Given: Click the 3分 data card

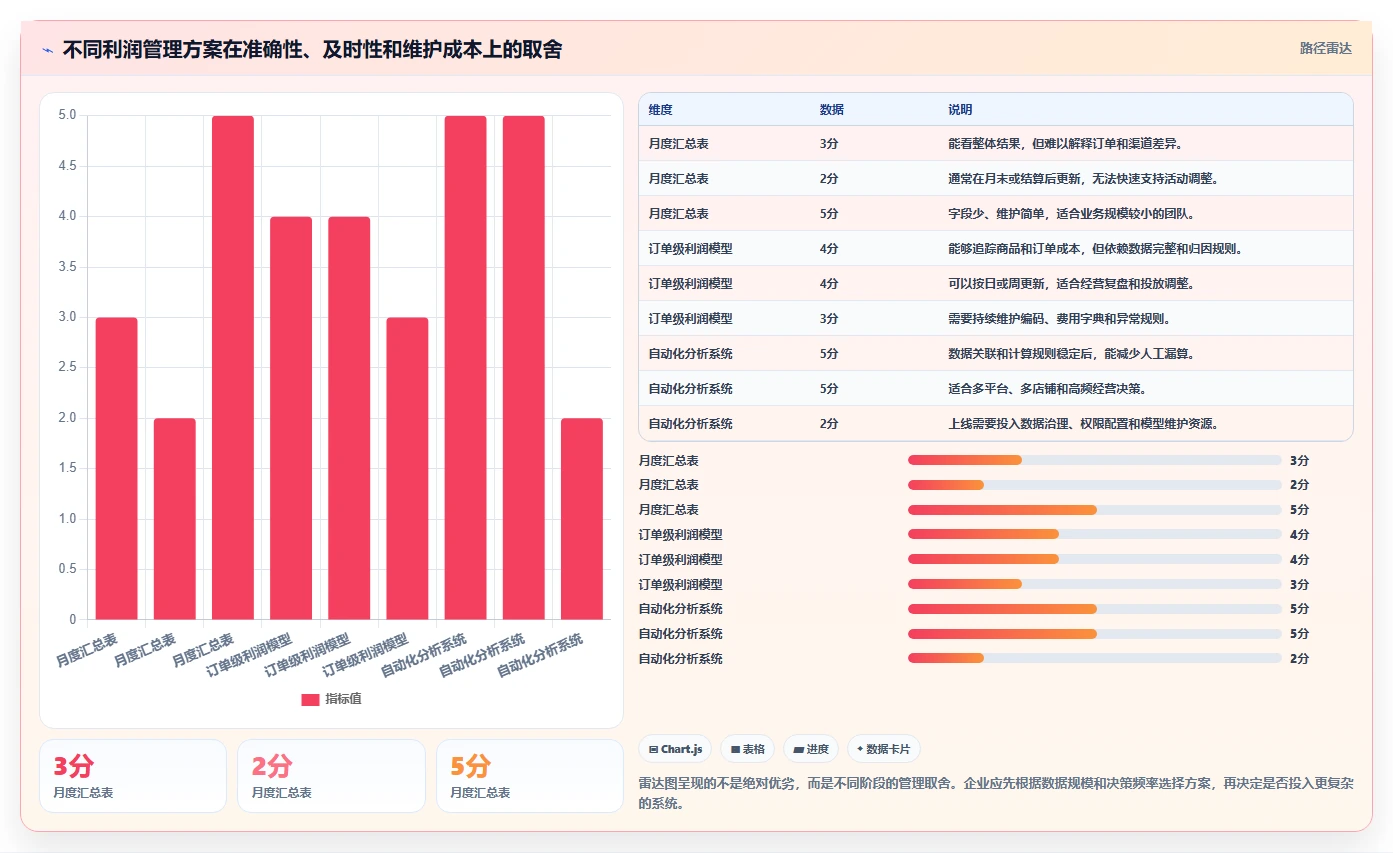Looking at the screenshot, I should [132, 776].
